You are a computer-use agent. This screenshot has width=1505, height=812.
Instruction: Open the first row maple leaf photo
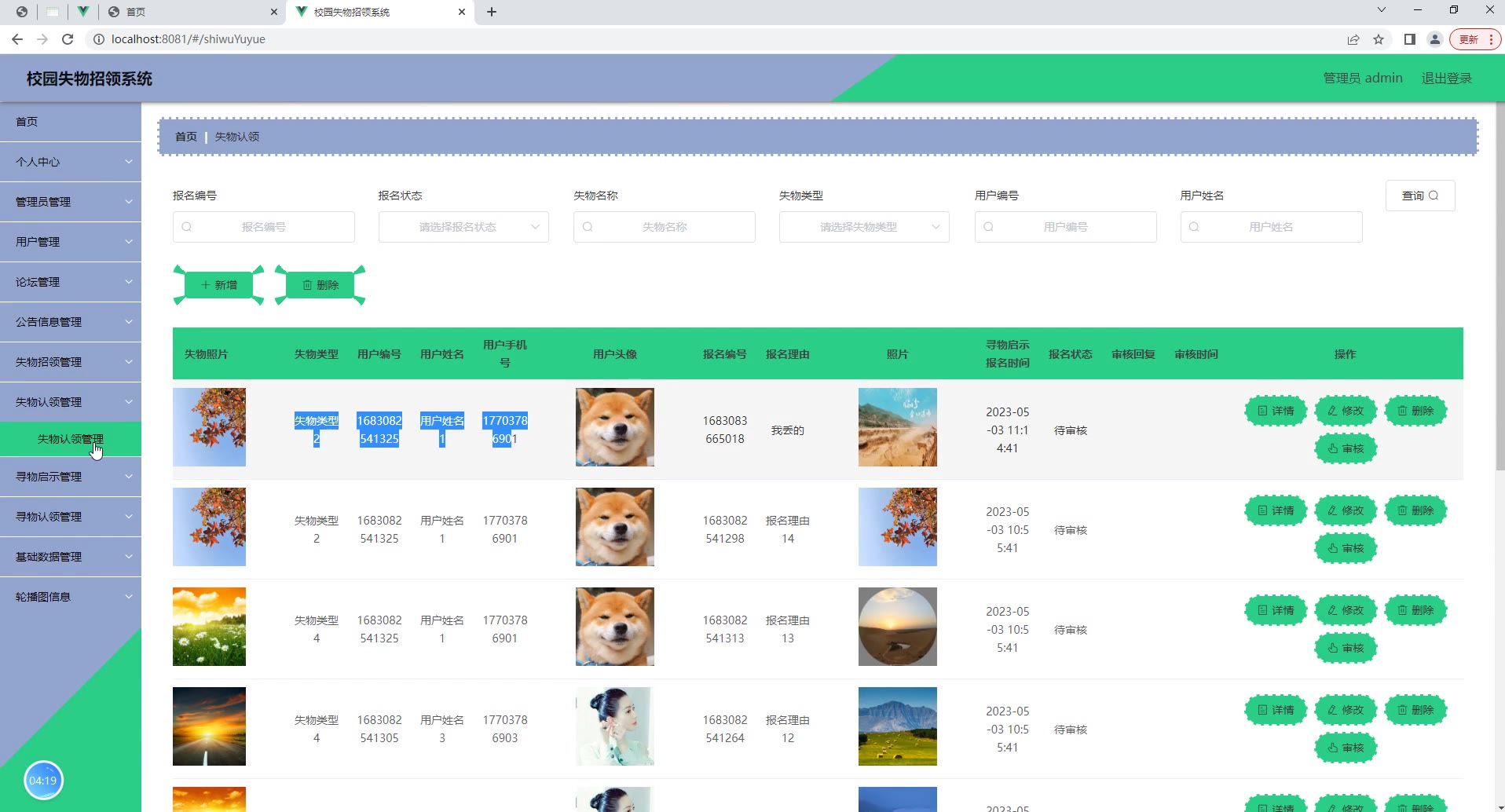click(x=209, y=427)
